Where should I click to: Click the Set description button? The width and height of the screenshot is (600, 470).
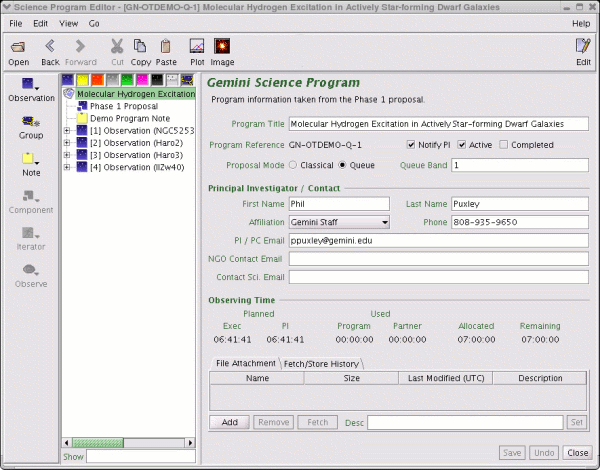click(577, 422)
